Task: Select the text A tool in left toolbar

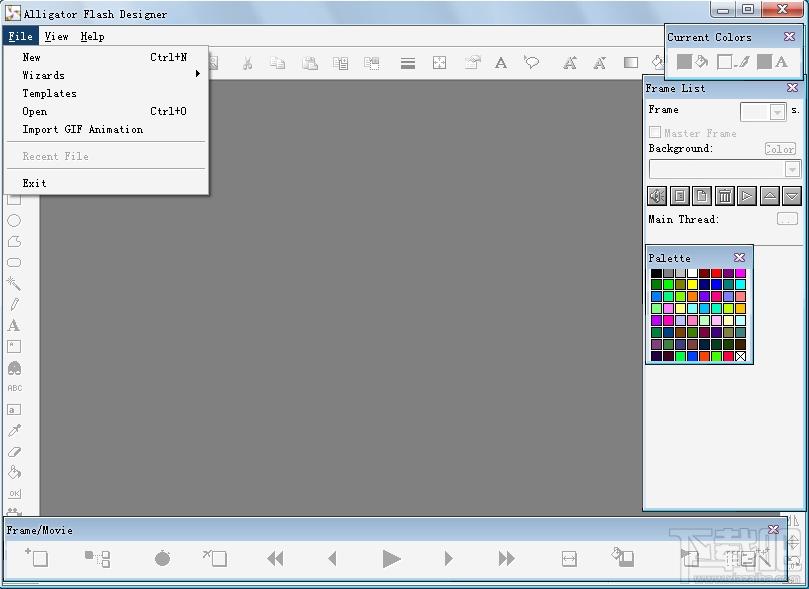Action: coord(14,325)
